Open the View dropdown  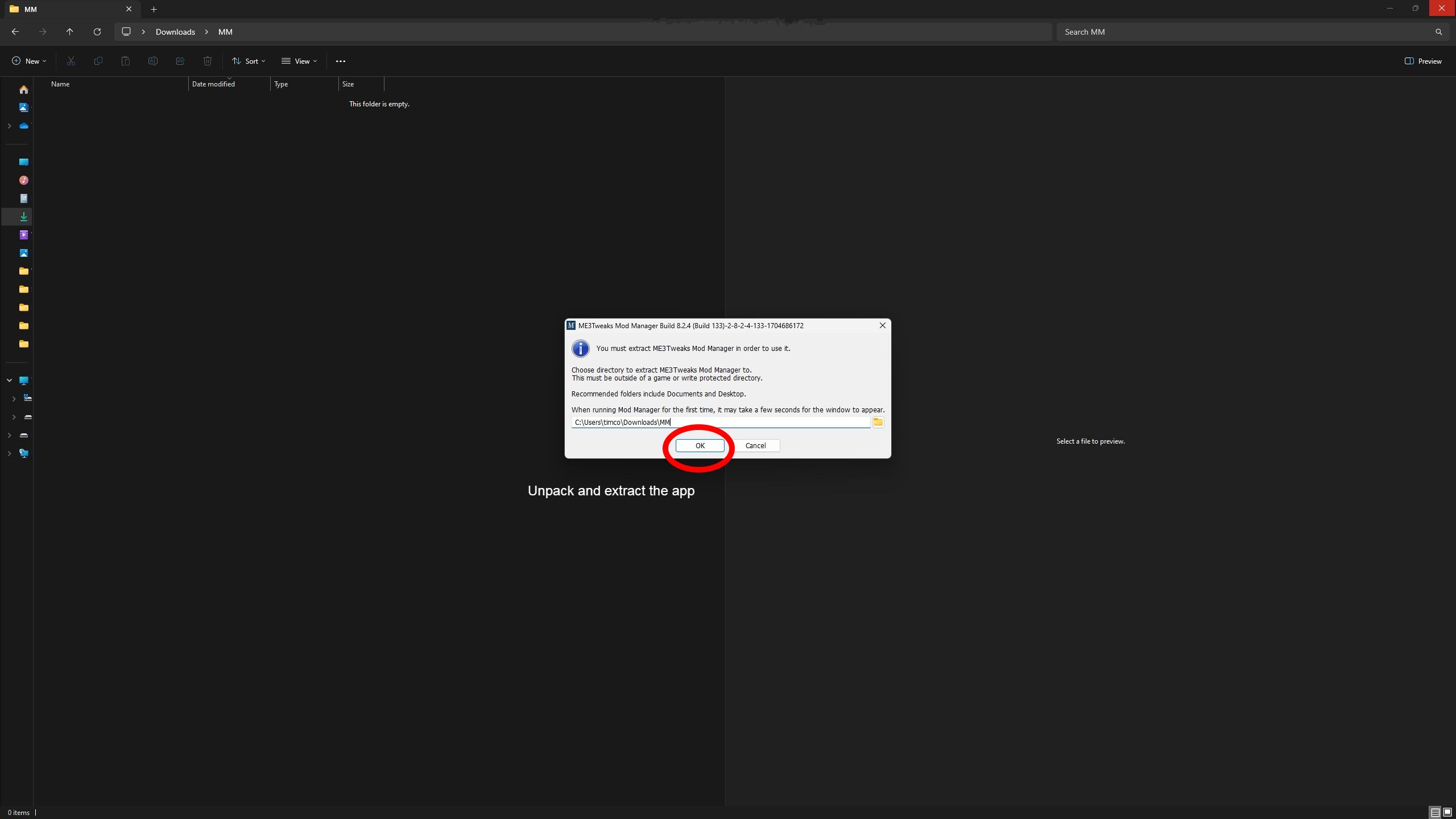coord(299,61)
